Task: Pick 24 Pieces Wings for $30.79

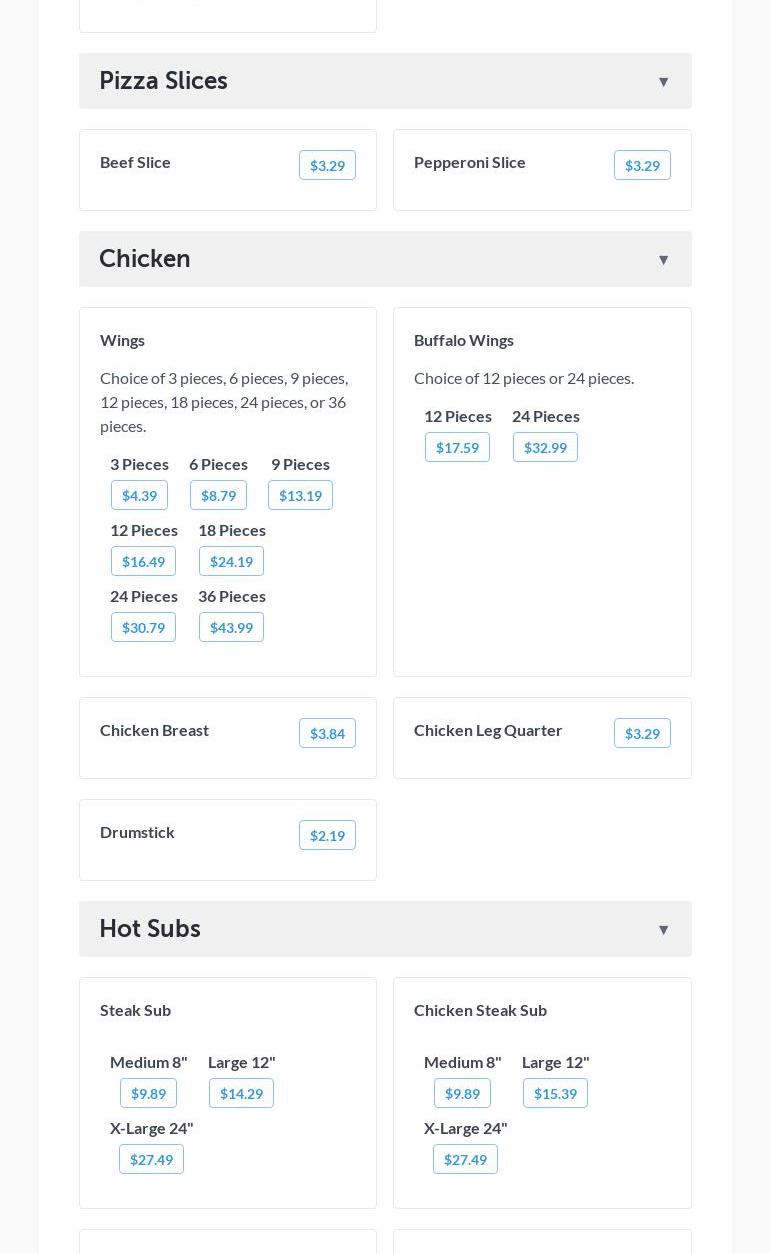Action: click(x=143, y=628)
